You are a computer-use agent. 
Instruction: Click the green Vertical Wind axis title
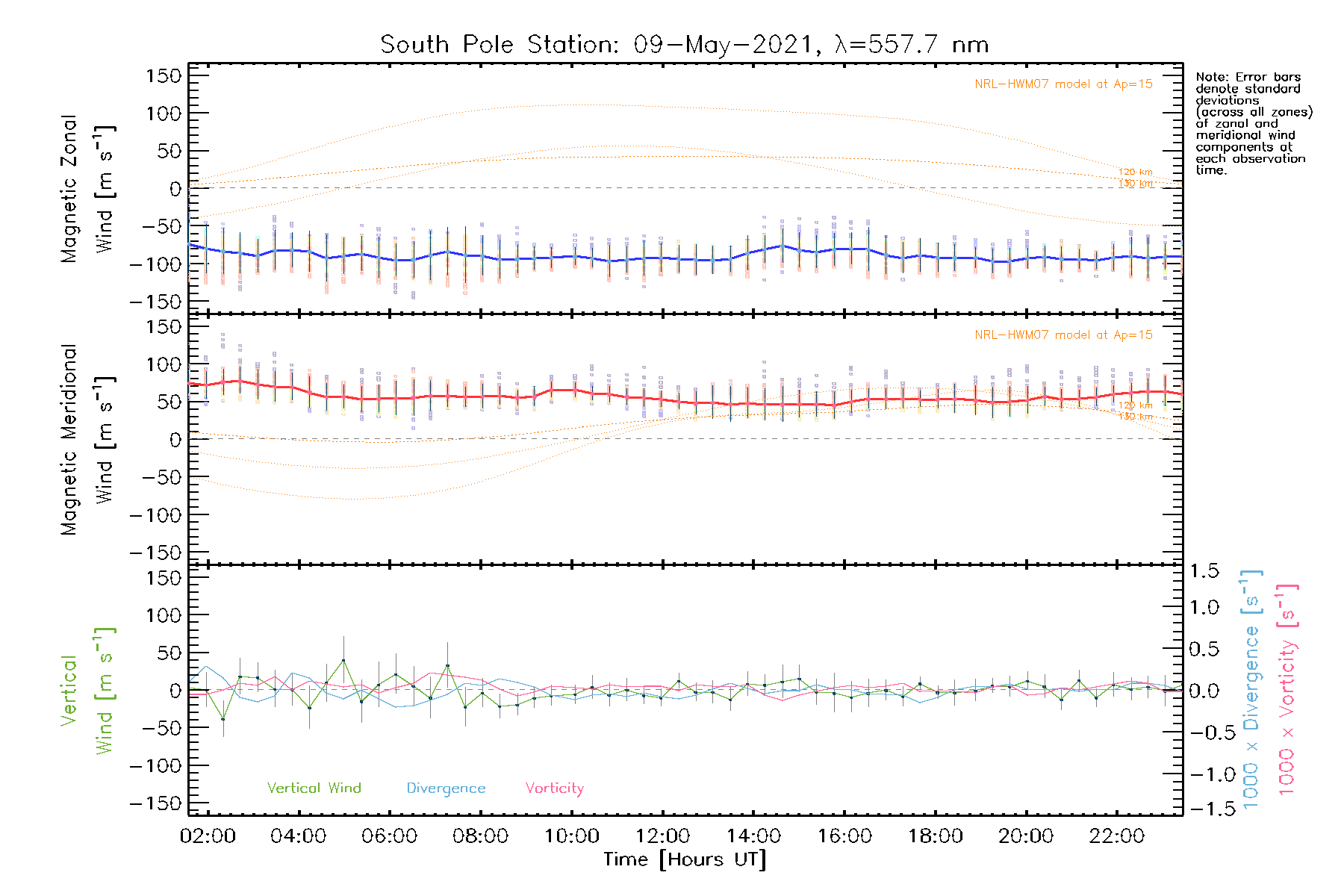click(87, 691)
